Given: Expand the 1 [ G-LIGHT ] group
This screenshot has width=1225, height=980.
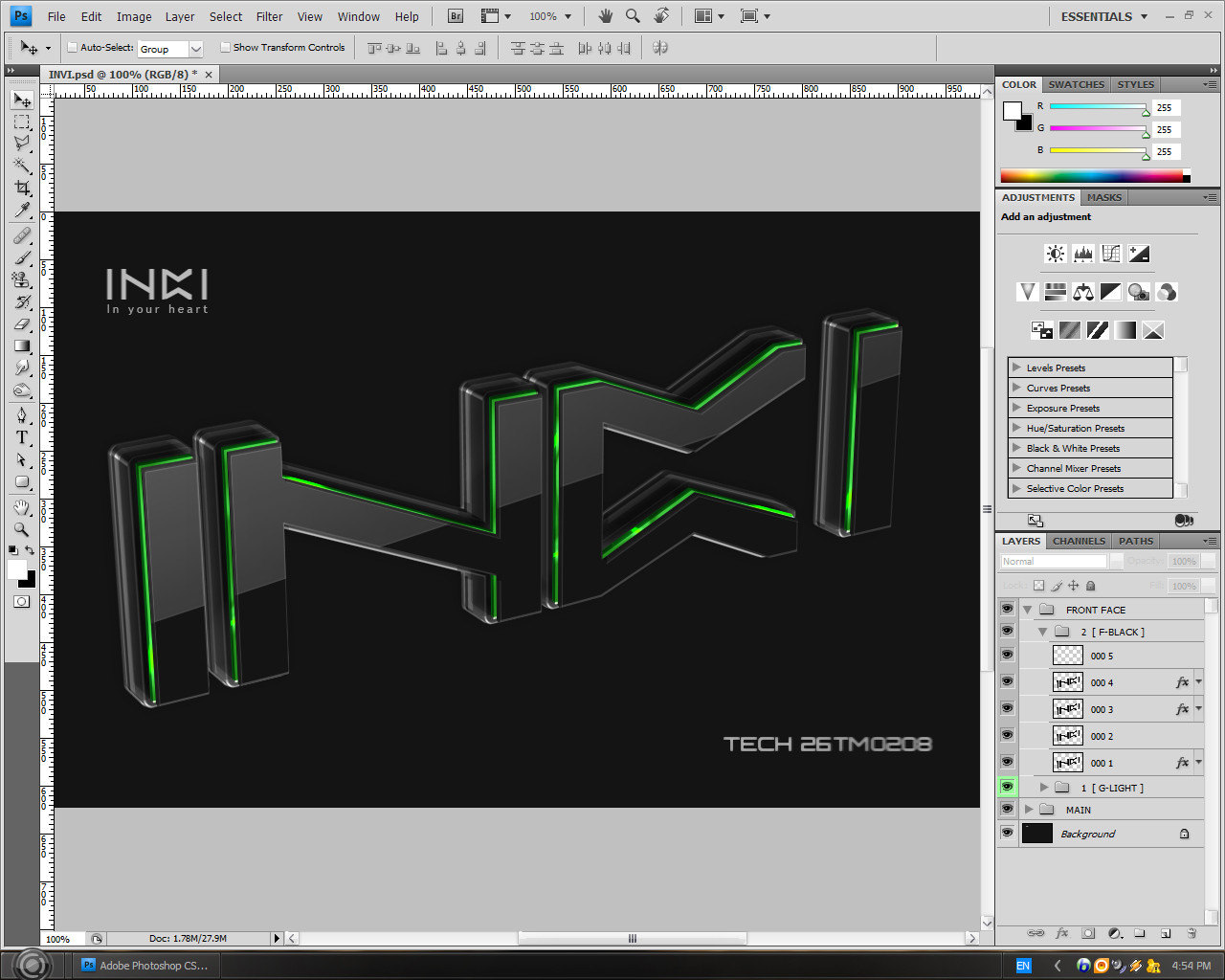Looking at the screenshot, I should click(x=1044, y=788).
